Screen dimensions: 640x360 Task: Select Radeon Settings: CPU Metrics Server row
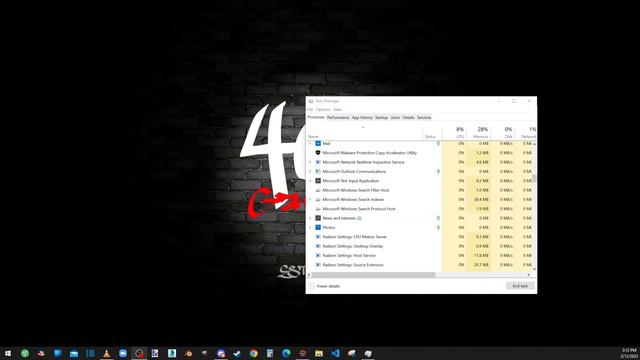[x=419, y=237]
